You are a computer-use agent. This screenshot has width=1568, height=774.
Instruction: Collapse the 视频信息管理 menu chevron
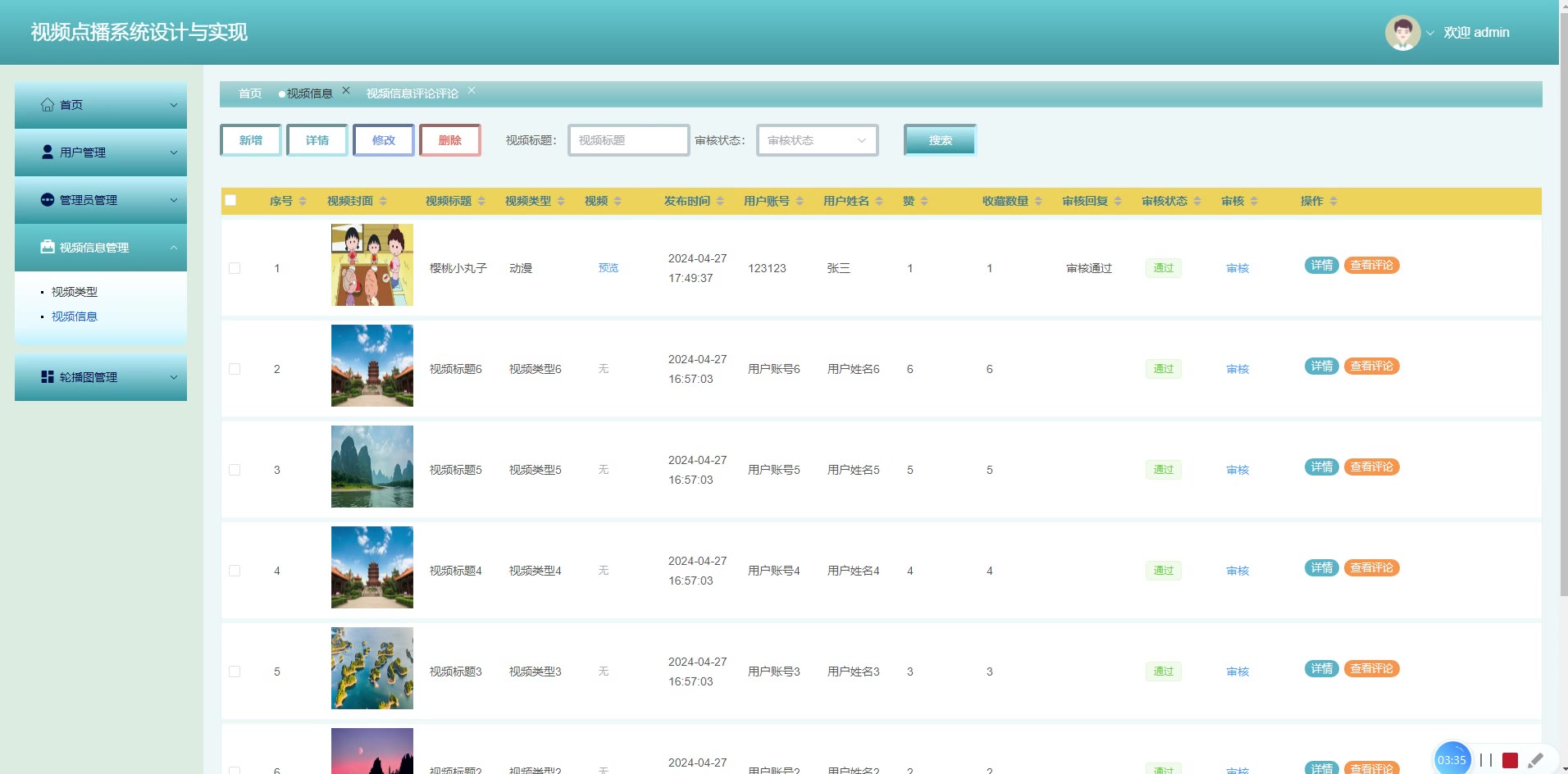tap(173, 248)
